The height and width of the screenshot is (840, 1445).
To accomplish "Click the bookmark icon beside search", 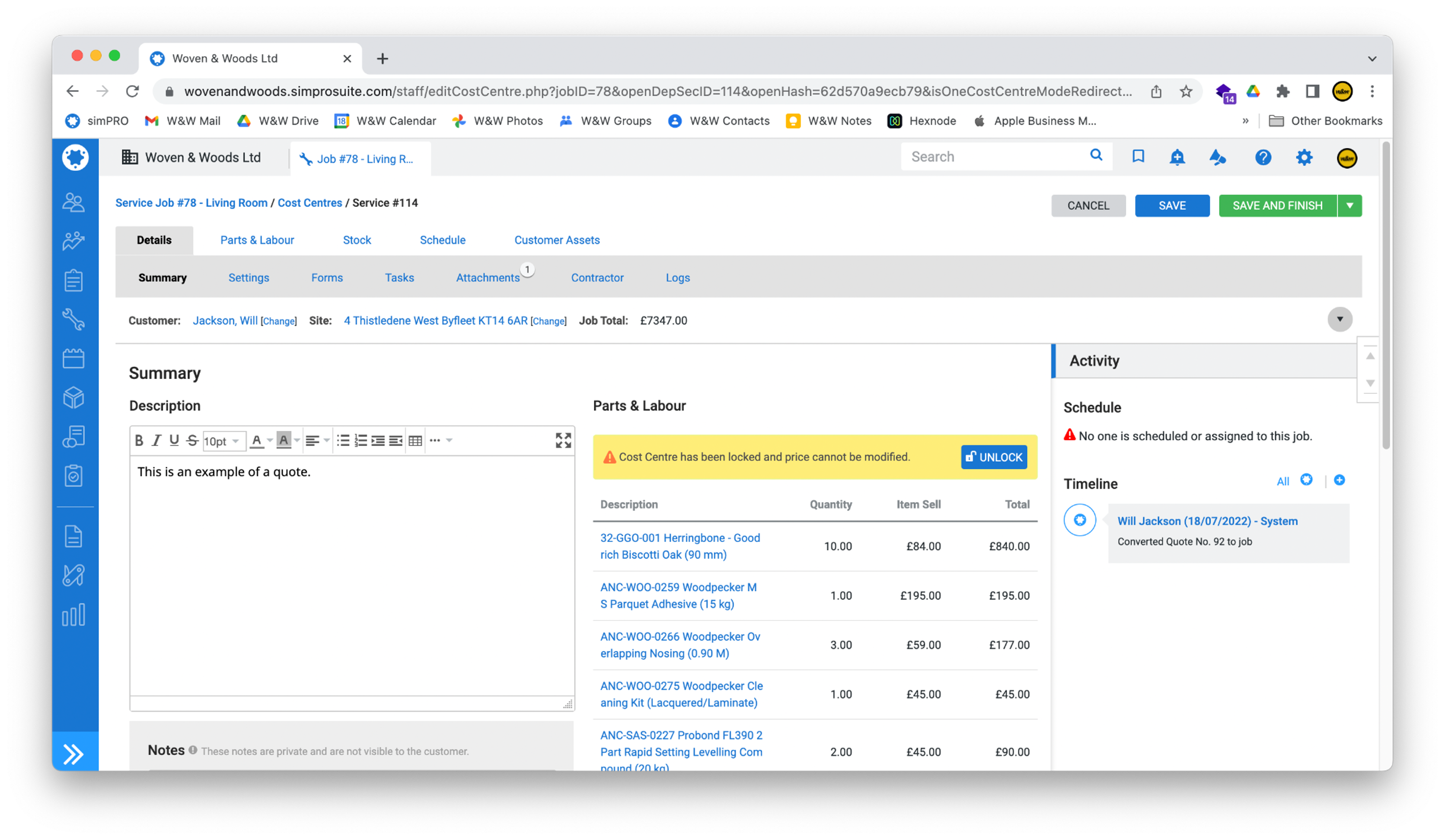I will click(x=1138, y=157).
